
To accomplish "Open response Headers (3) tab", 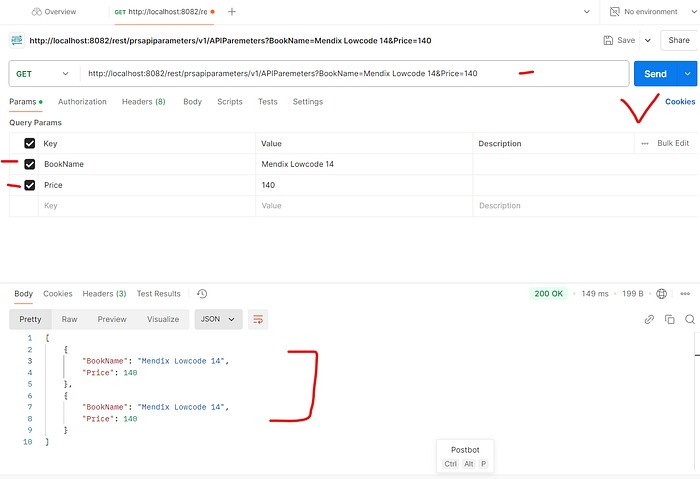I will [x=104, y=294].
